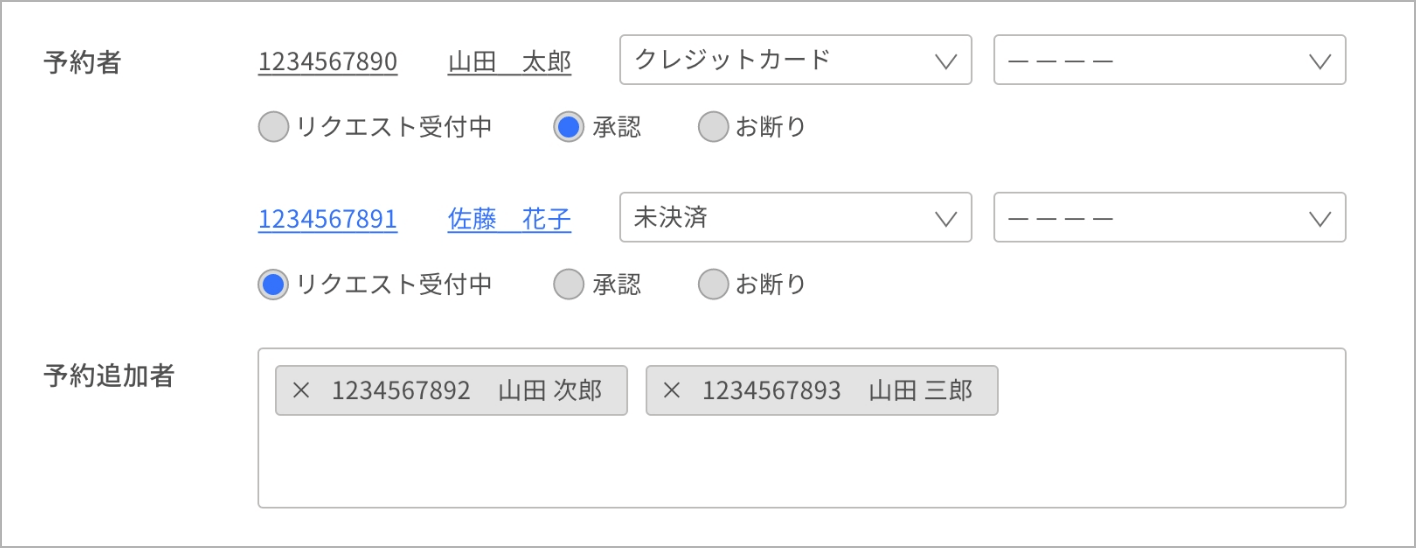Remove 山田 次郎 tag with × icon

(x=301, y=391)
